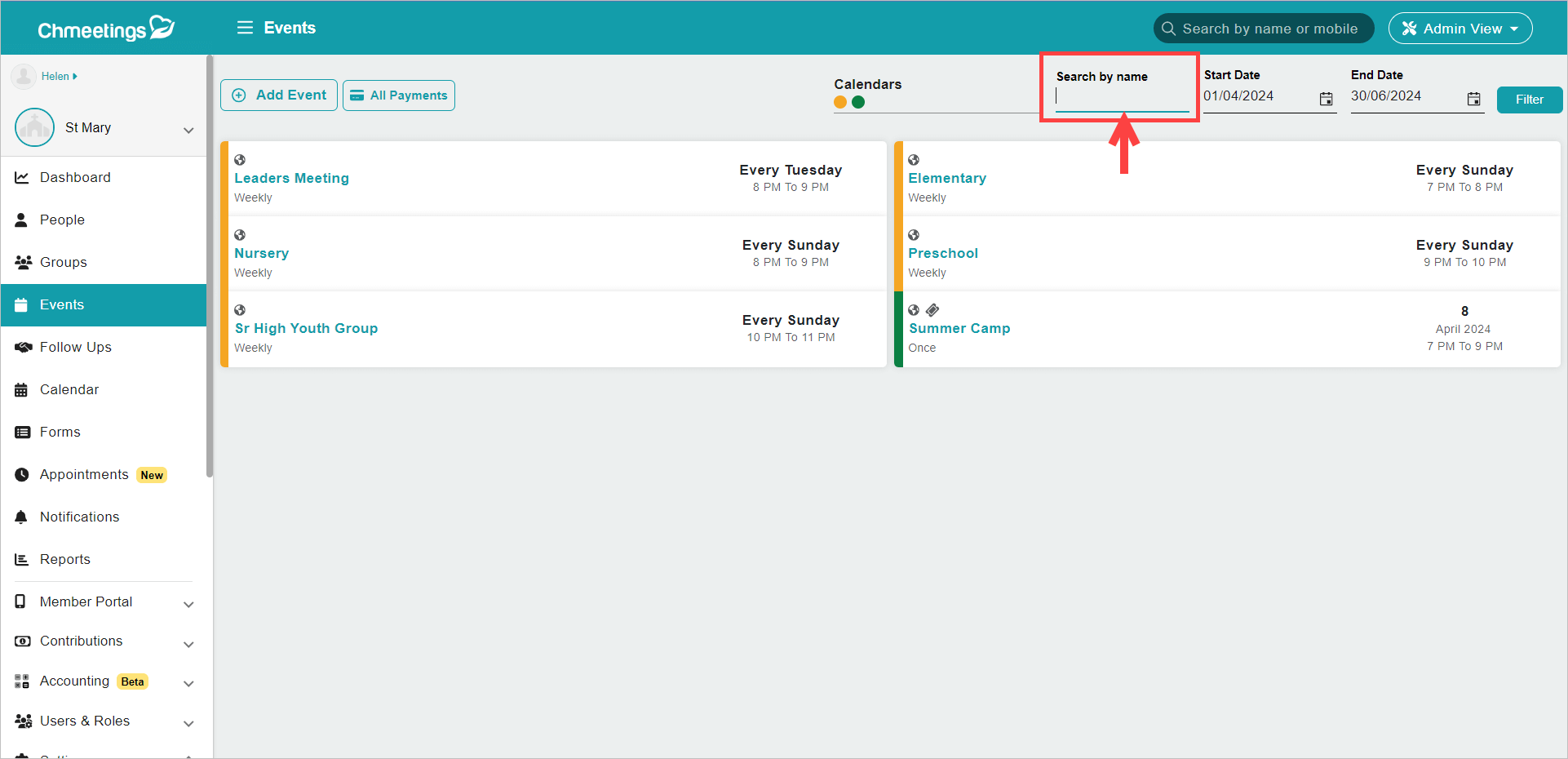Click the magnifier icon in global search
This screenshot has height=759, width=1568.
[1168, 29]
